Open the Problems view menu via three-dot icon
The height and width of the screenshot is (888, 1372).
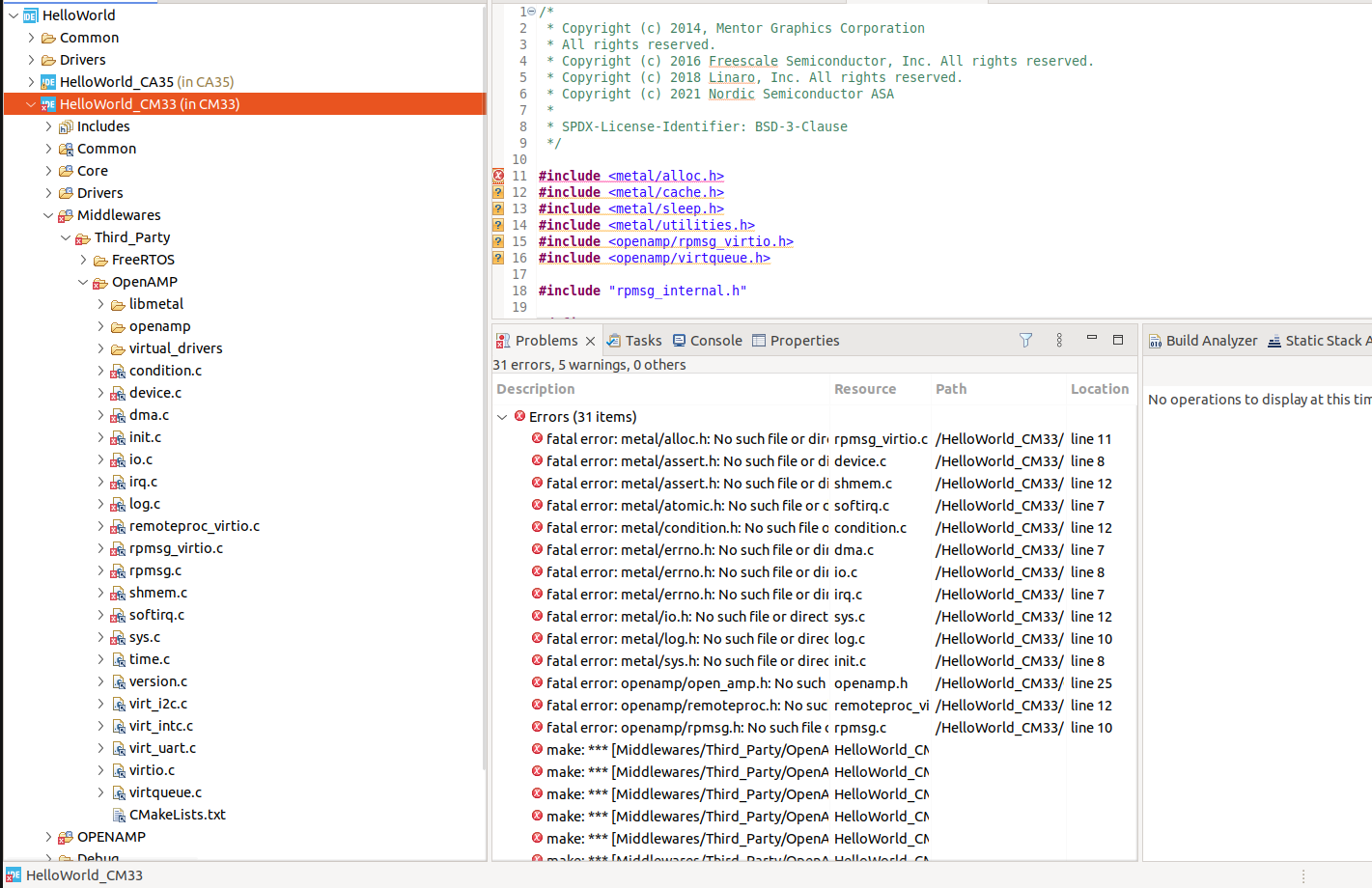tap(1058, 340)
